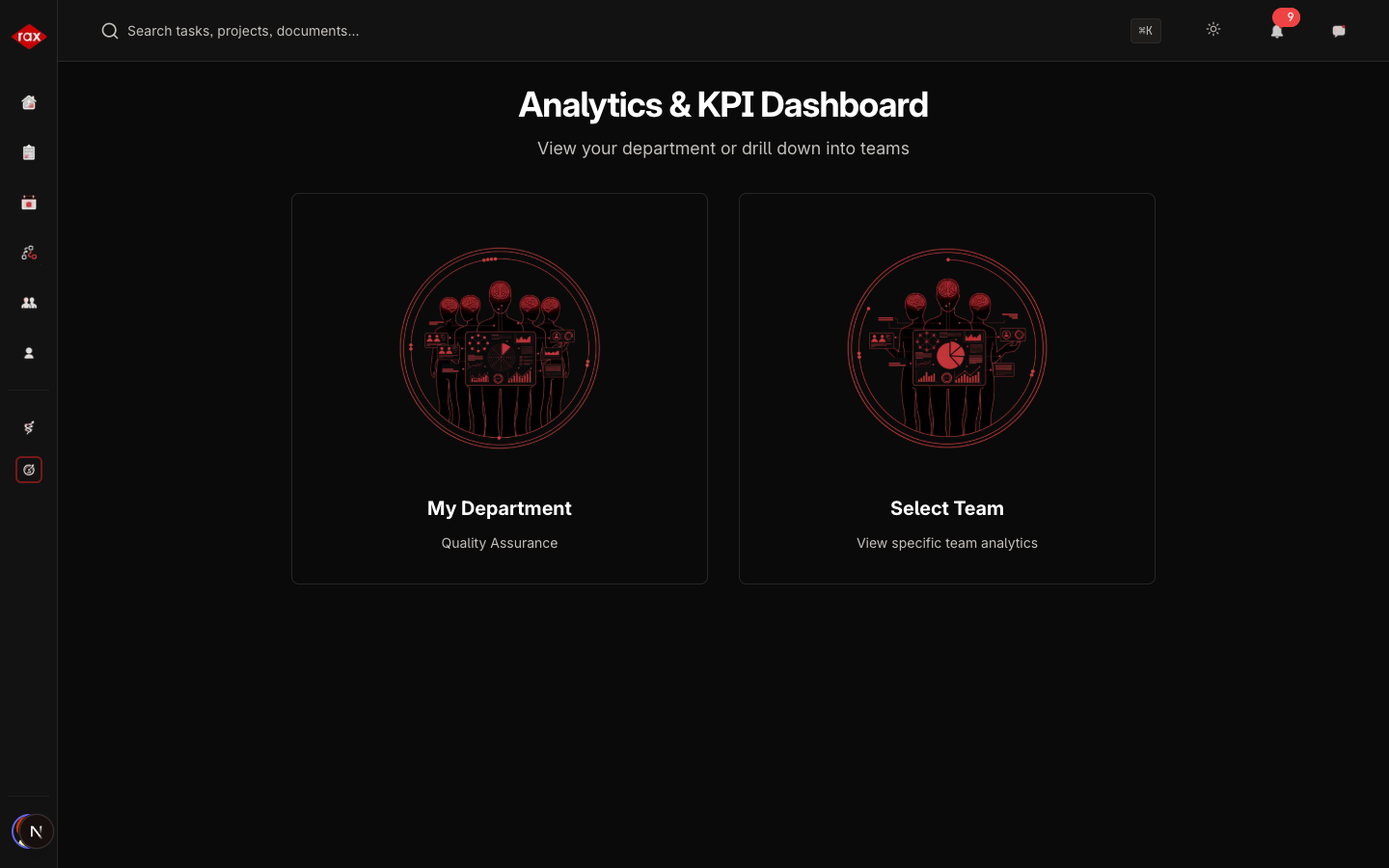Click the rax logo in top-left corner
The image size is (1389, 868).
[x=29, y=37]
